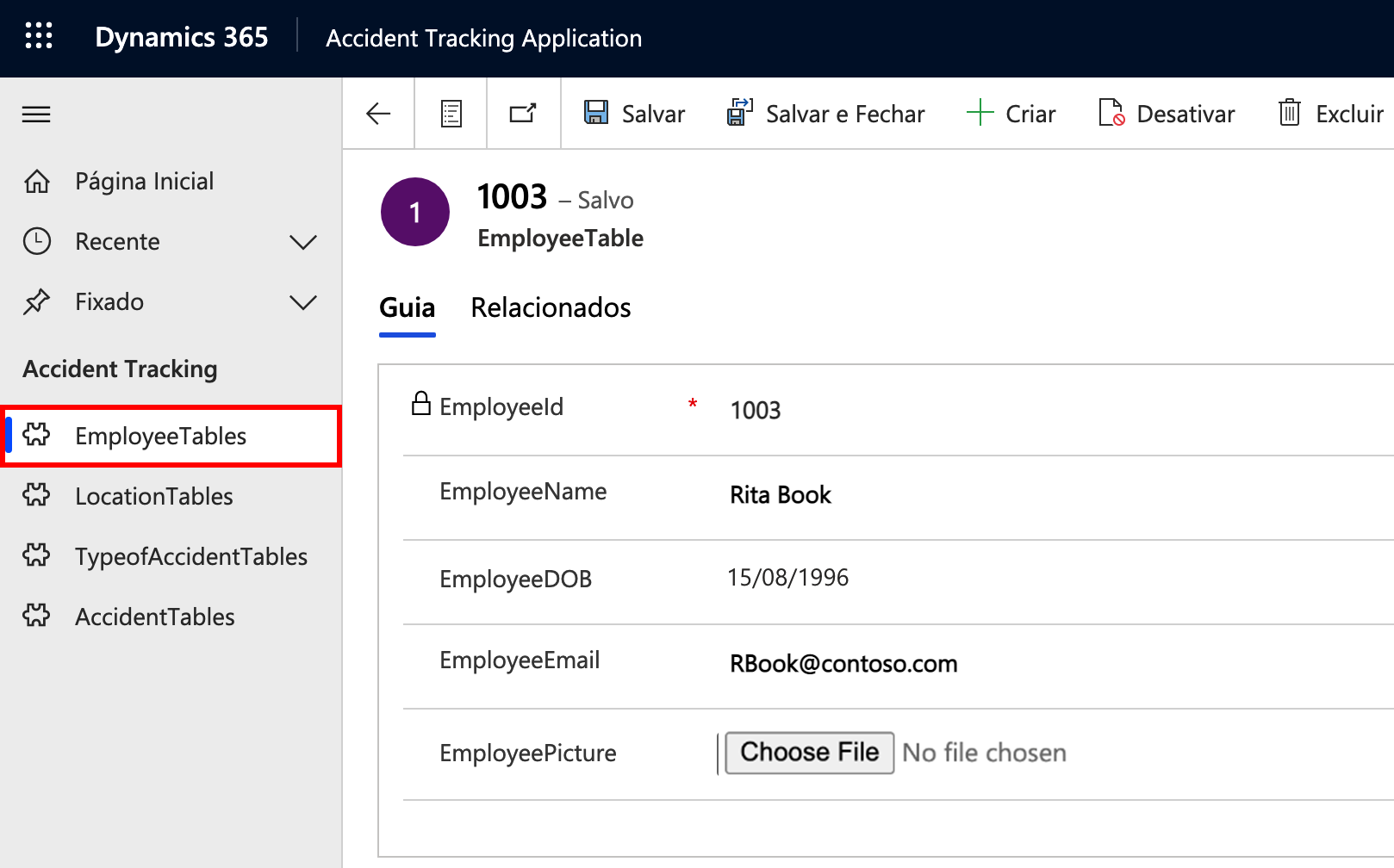Viewport: 1394px width, 868px height.
Task: Click the Excluir trash can icon
Action: 1290,113
